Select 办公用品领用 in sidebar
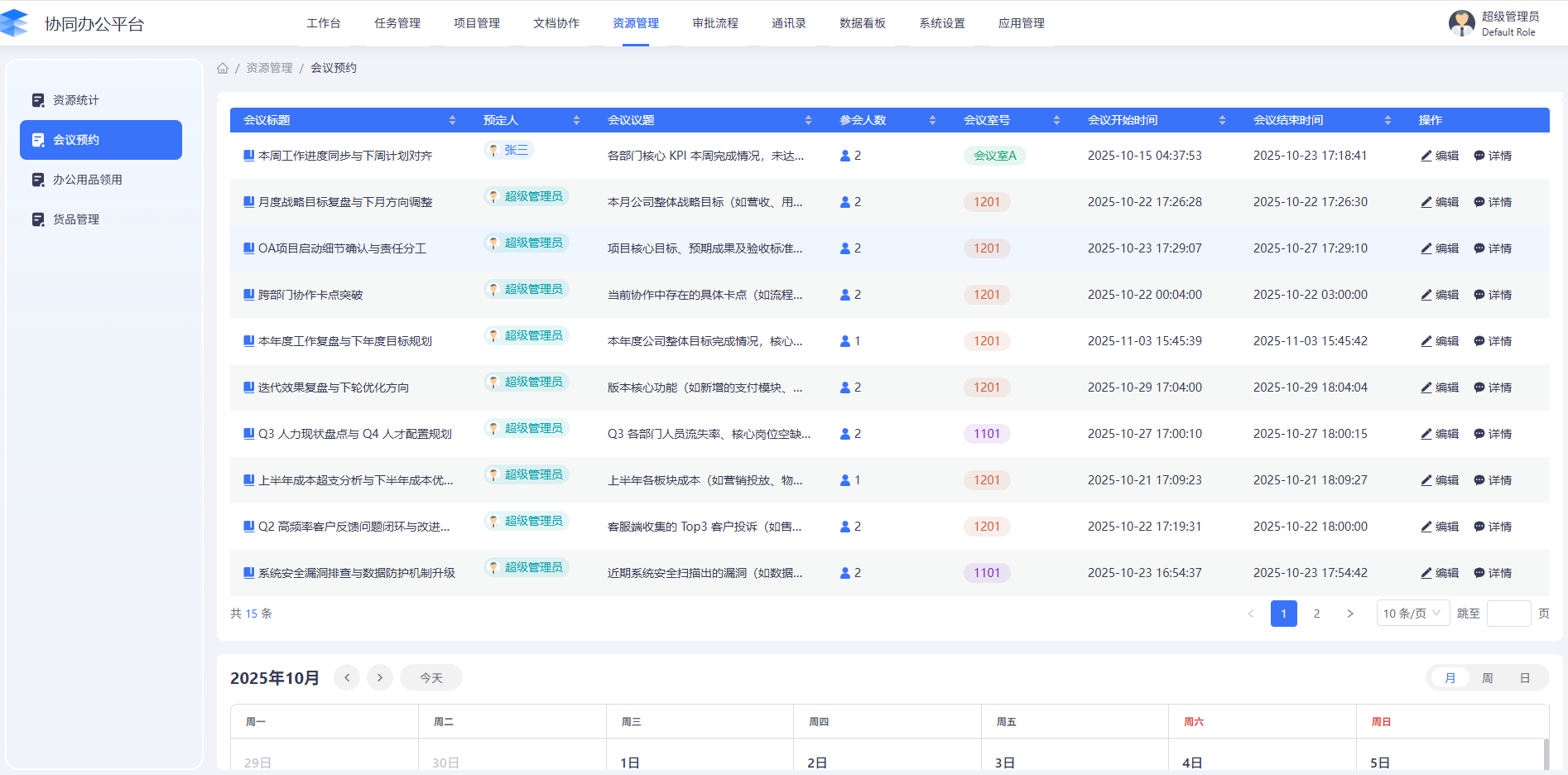This screenshot has height=775, width=1568. 87,180
